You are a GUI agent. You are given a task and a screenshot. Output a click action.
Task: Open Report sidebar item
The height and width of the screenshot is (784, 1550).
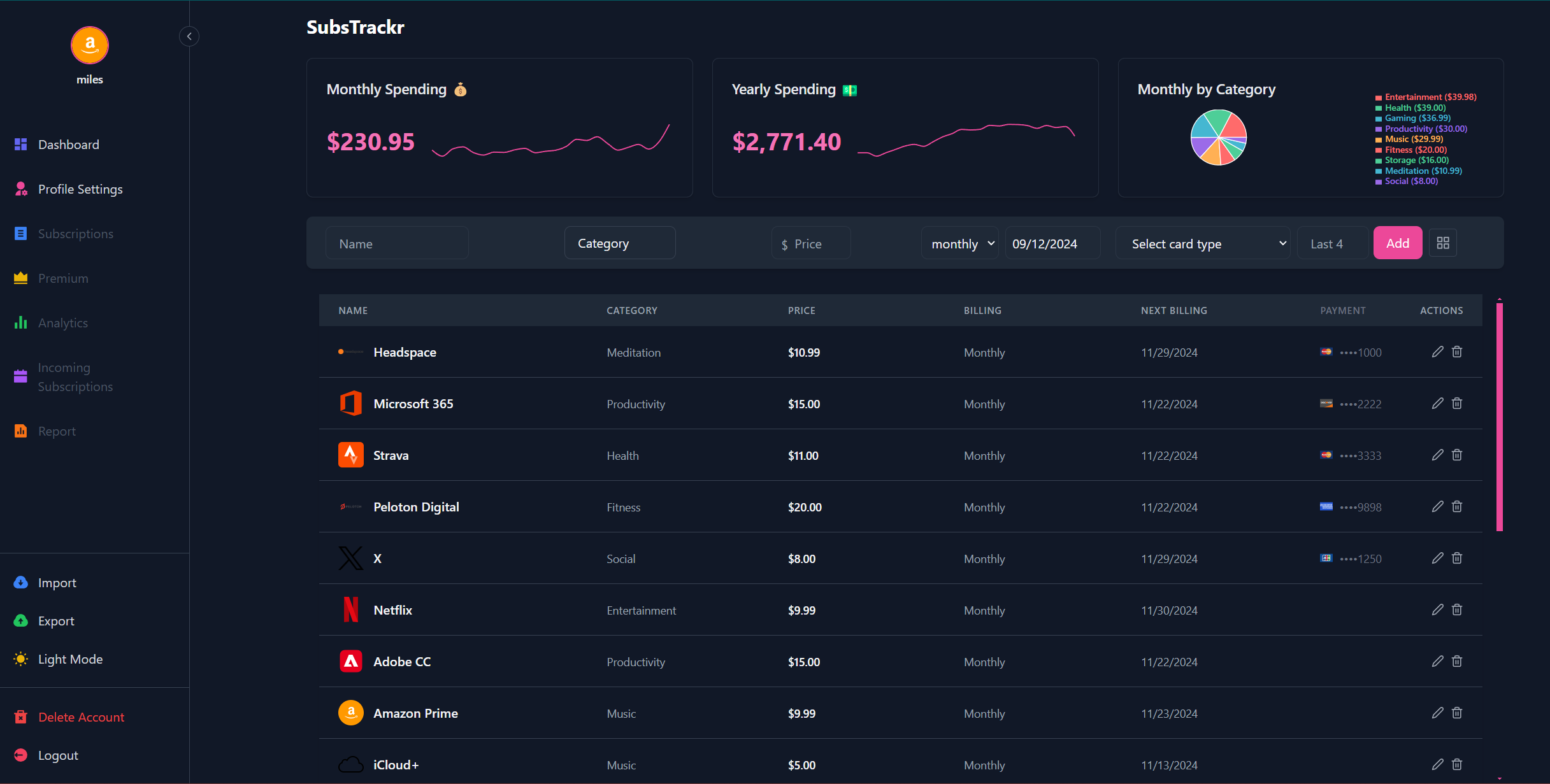[57, 431]
